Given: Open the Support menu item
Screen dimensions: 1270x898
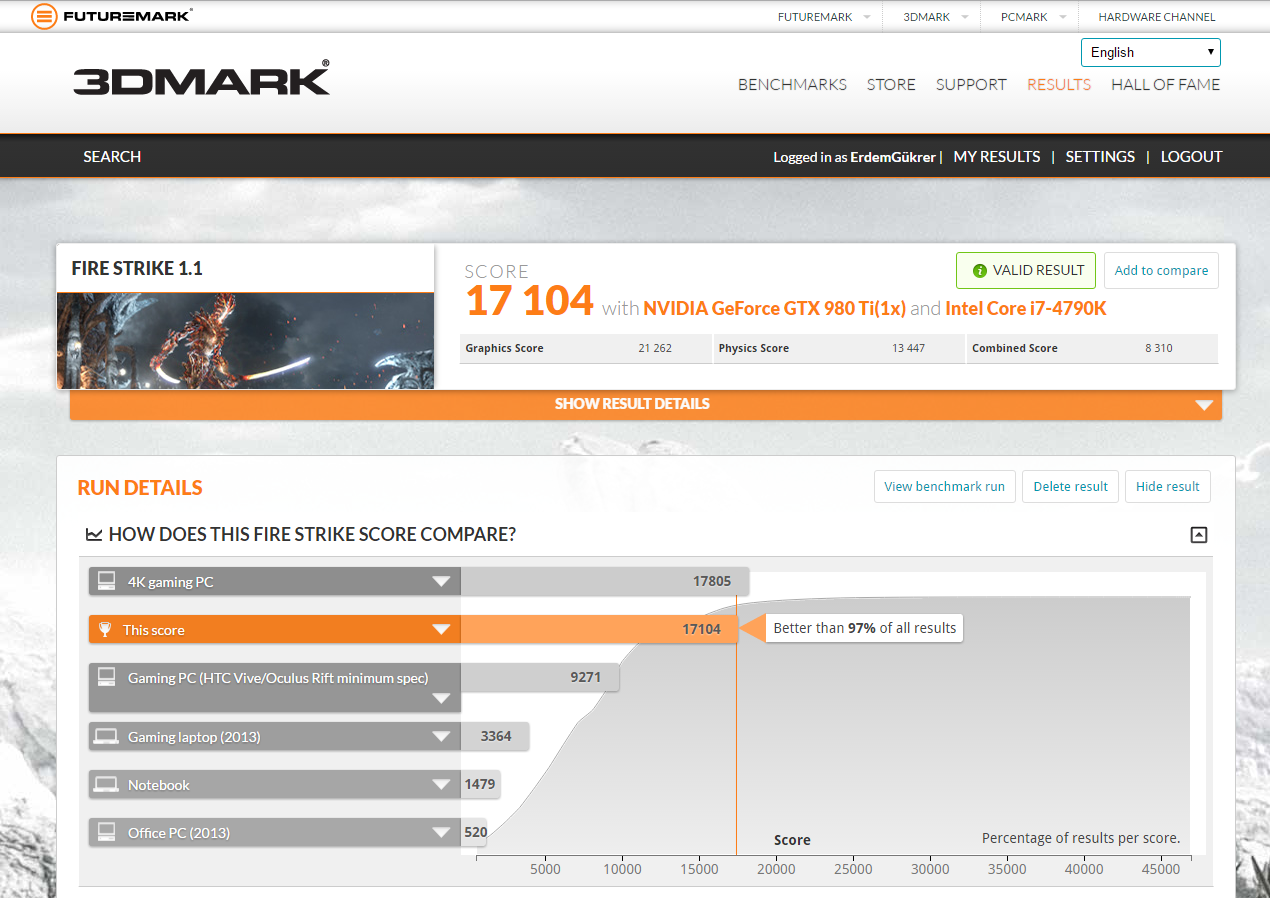Looking at the screenshot, I should click(x=971, y=85).
